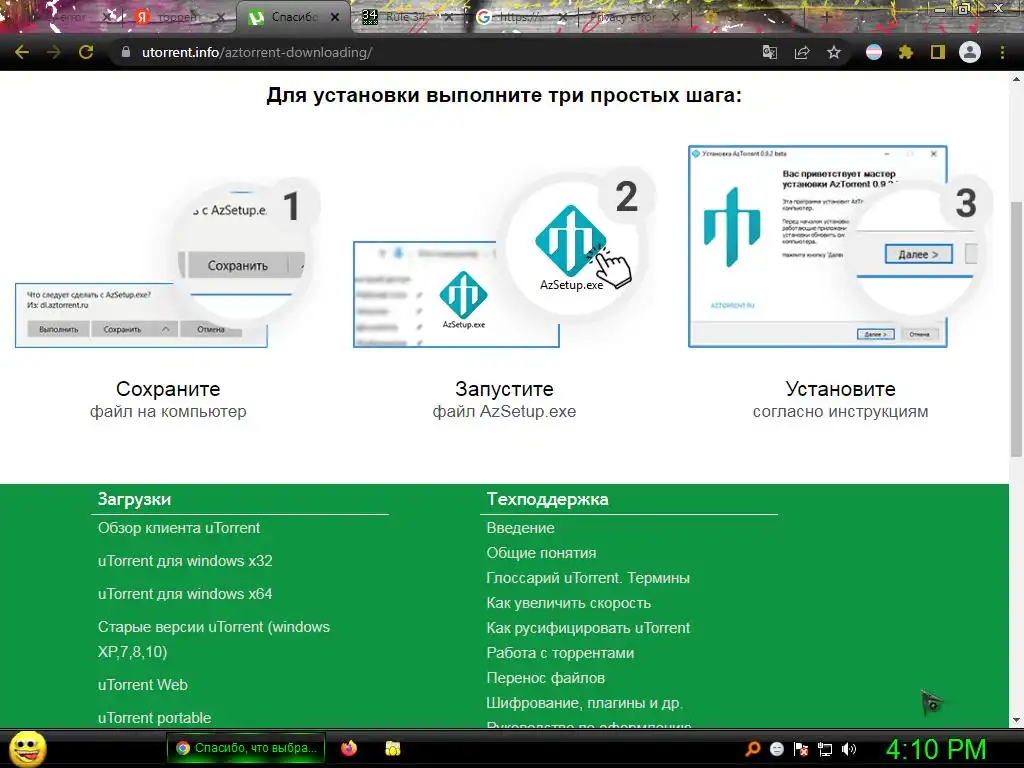Viewport: 1024px width, 768px height.
Task: Open the 'Введение' support link
Action: 520,528
